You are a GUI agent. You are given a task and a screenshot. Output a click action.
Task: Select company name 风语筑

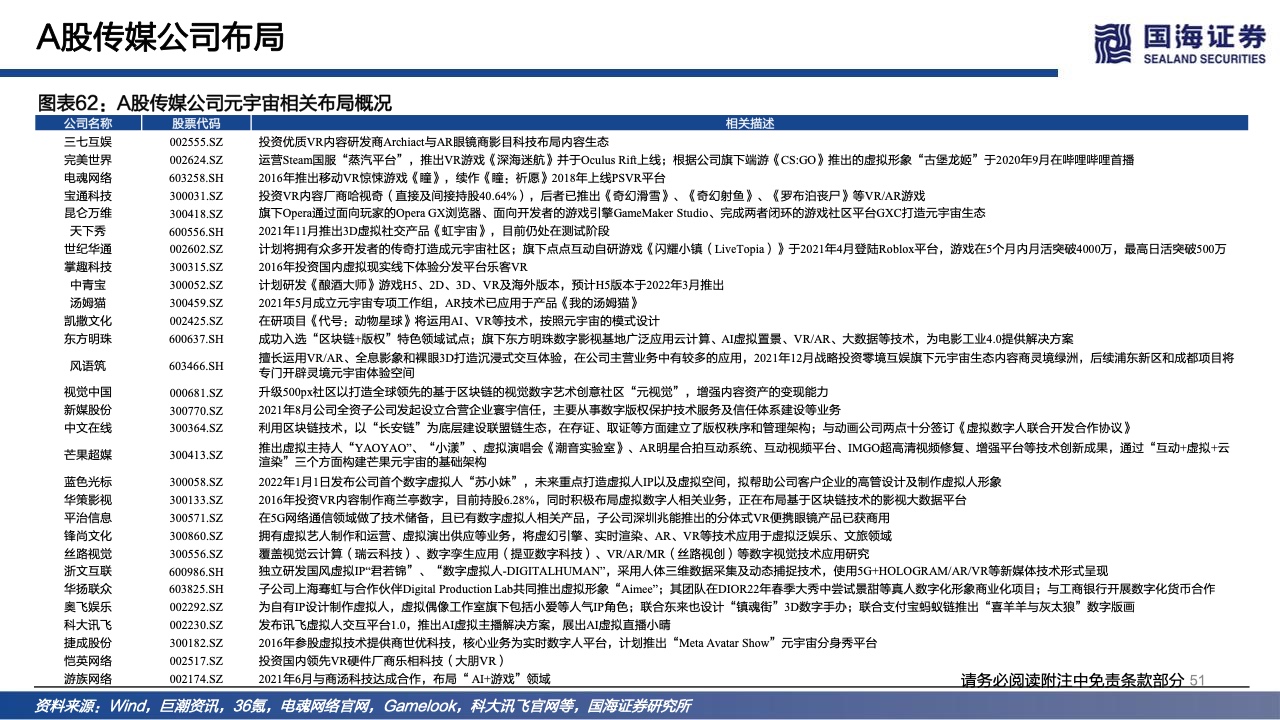pyautogui.click(x=88, y=365)
